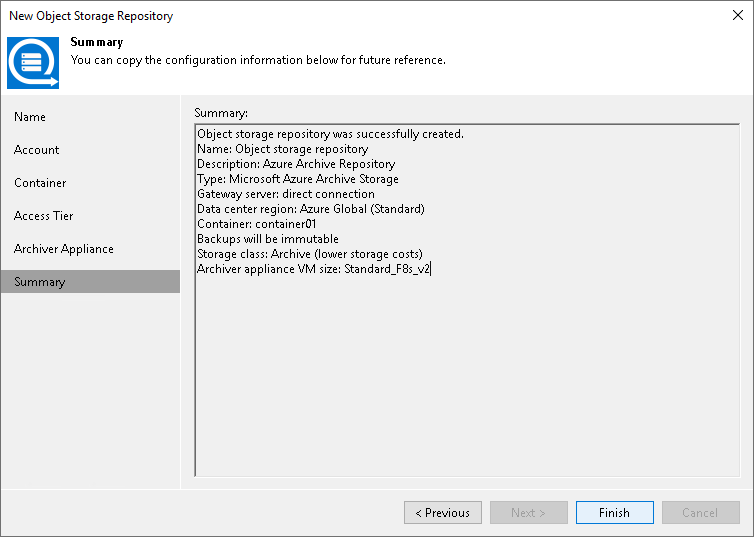
Task: Click the bold Summary heading
Action: (97, 42)
